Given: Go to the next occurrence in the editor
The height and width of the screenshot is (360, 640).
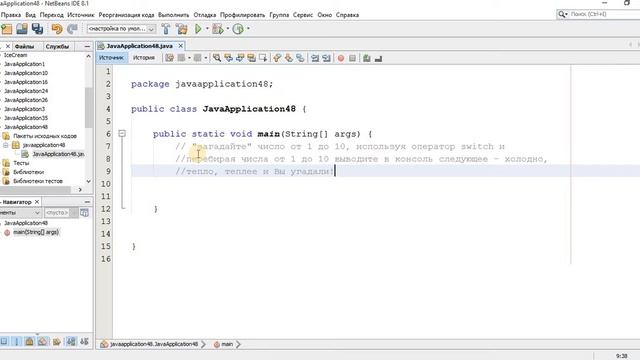Looking at the screenshot, I should (240, 58).
